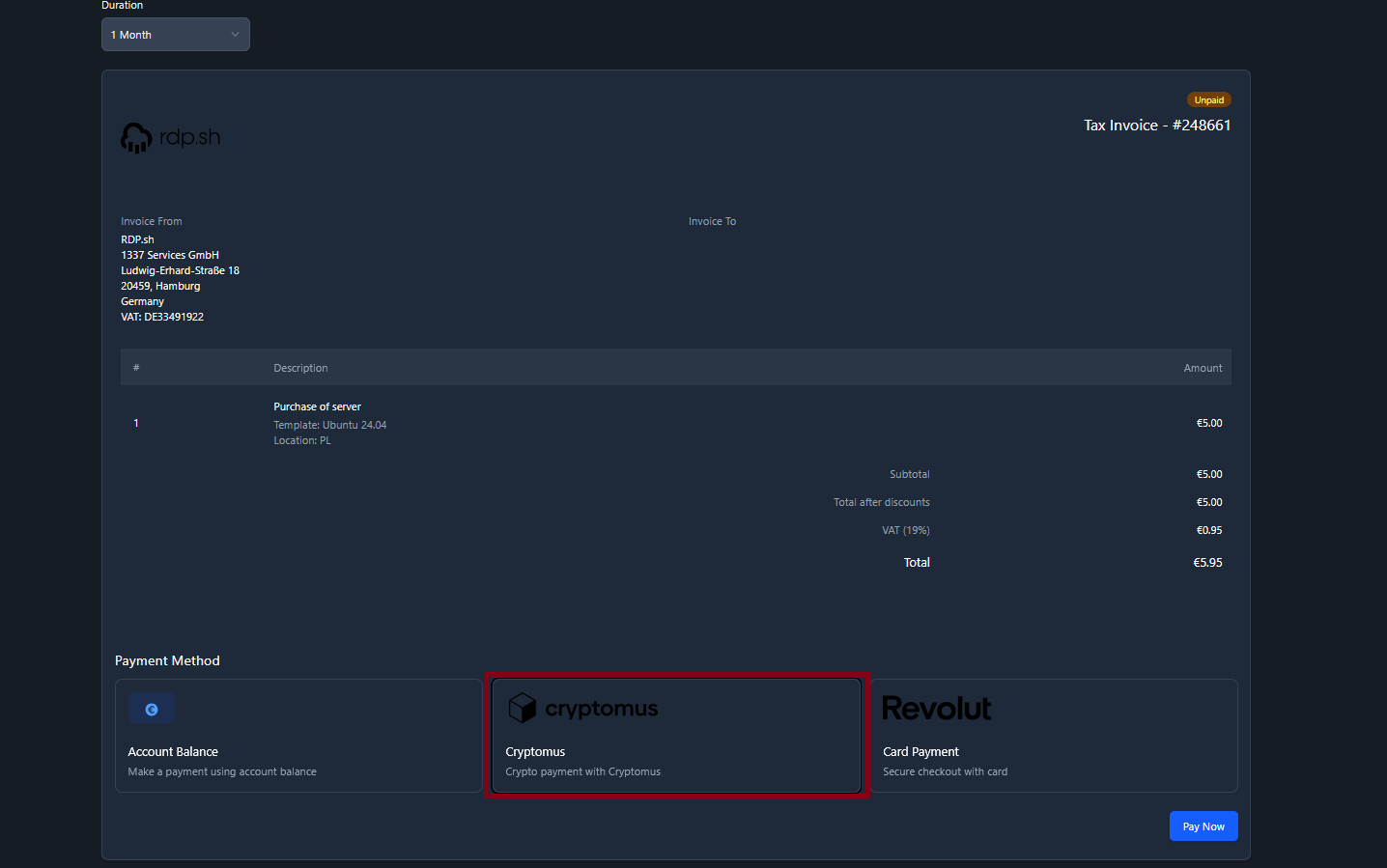Open the Duration dropdown showing 1 Month

click(x=176, y=35)
